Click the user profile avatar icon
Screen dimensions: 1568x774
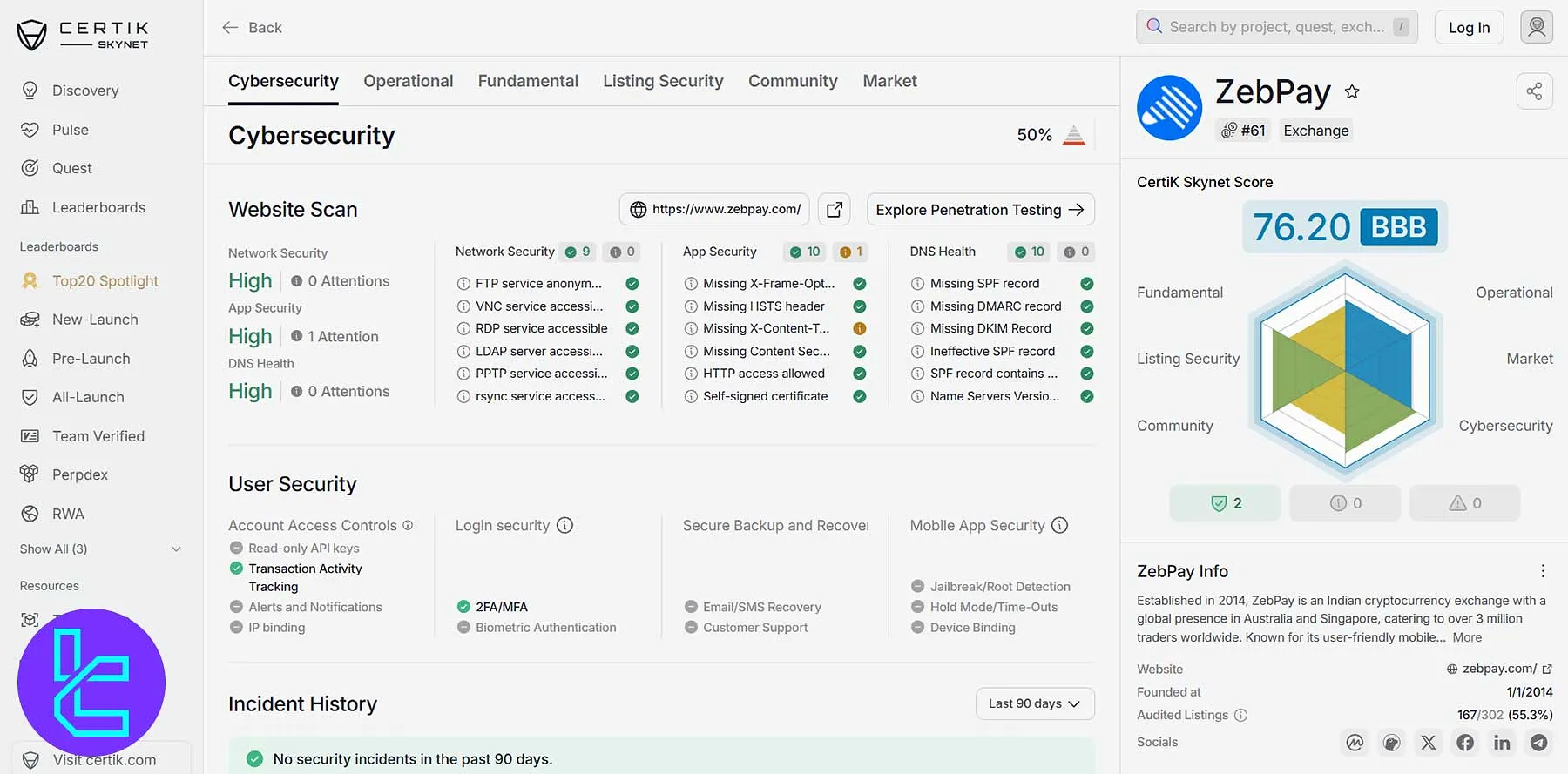point(1537,27)
